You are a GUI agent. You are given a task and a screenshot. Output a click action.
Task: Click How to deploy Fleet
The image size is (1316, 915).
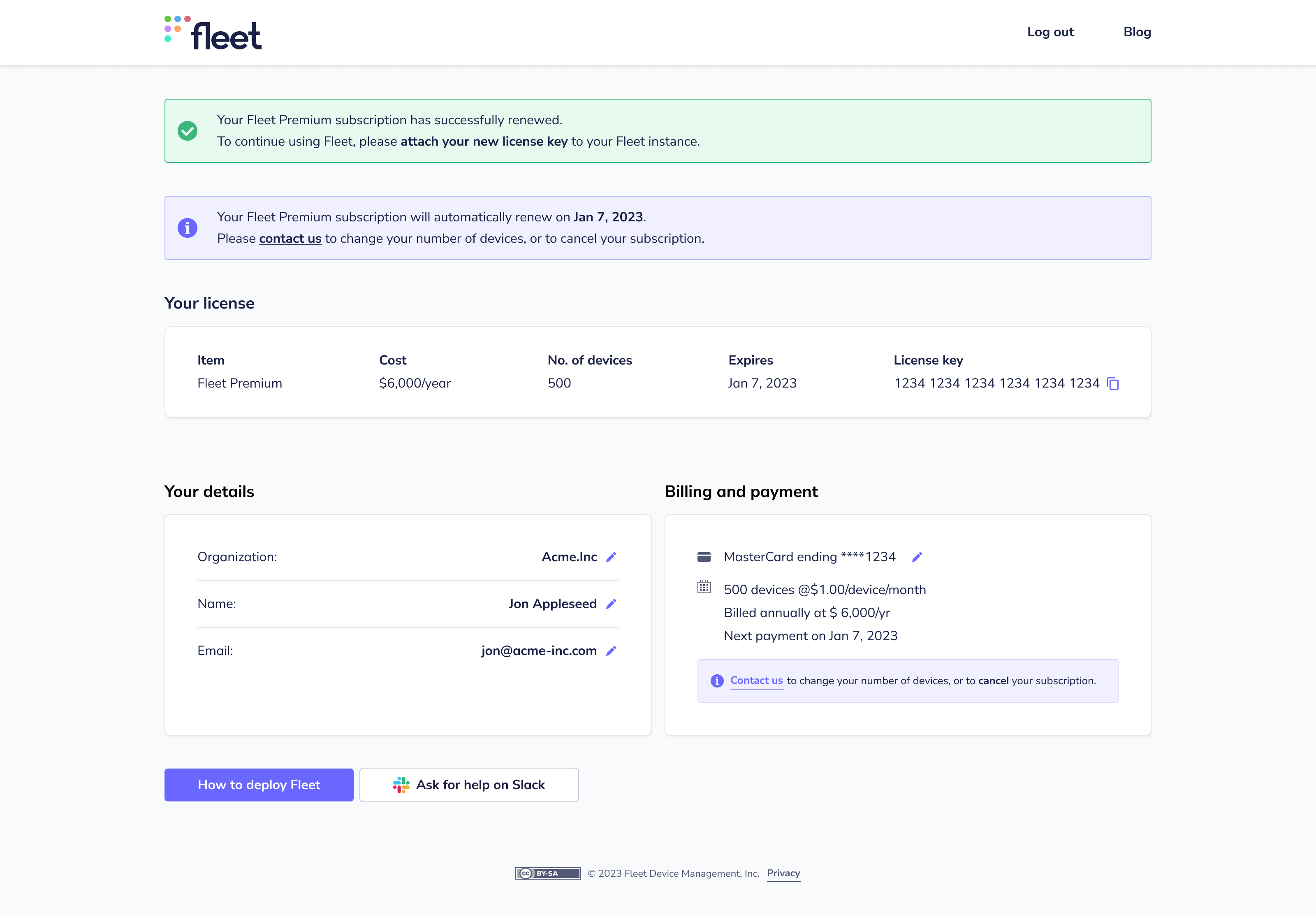click(259, 785)
